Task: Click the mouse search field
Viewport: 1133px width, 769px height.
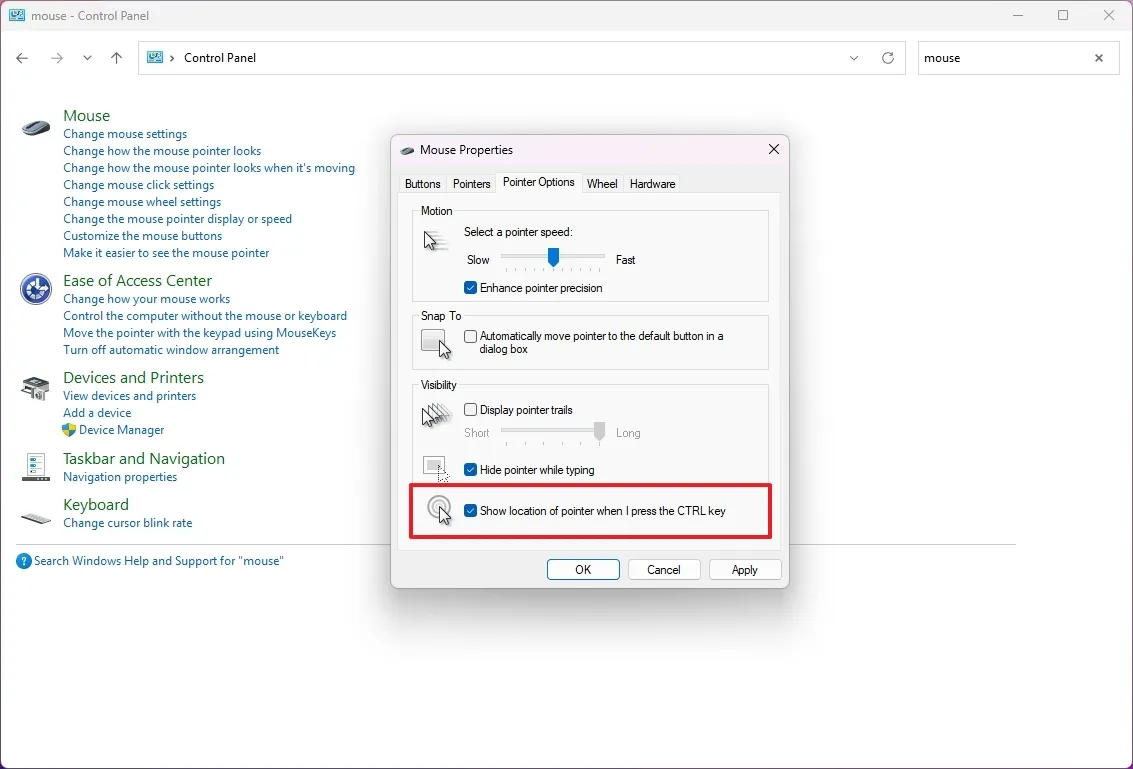Action: (1000, 58)
